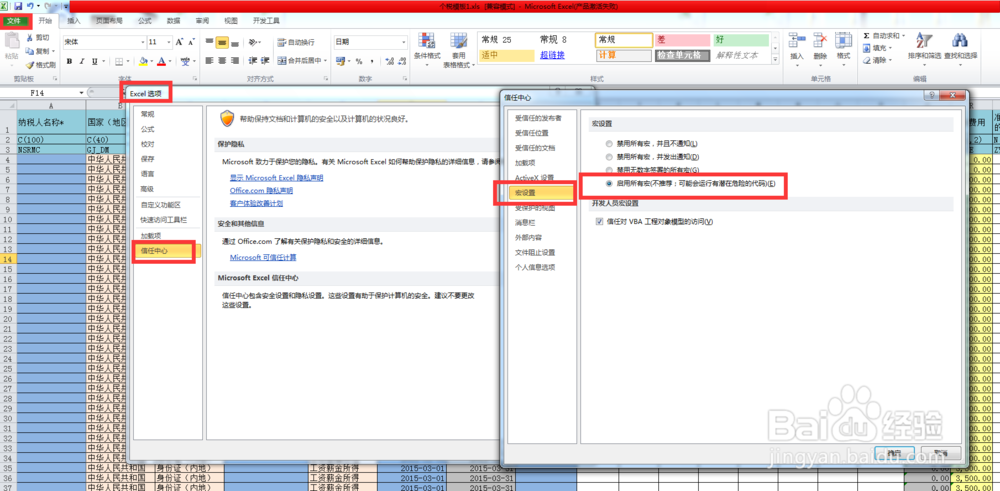This screenshot has width=1000, height=491.
Task: Select 'Disable all macros with notification' radio
Action: 610,156
